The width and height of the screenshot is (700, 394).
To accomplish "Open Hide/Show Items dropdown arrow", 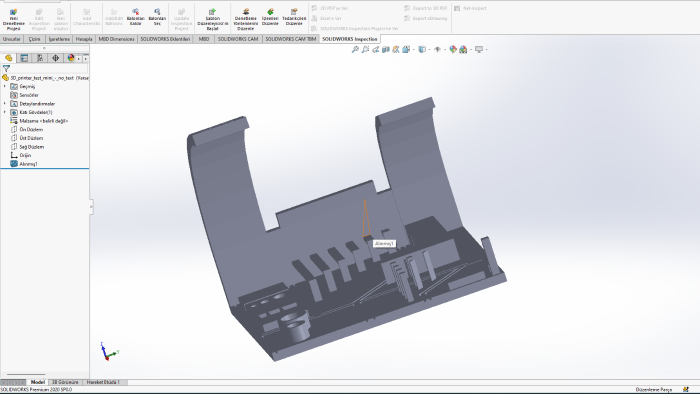I will tap(445, 50).
